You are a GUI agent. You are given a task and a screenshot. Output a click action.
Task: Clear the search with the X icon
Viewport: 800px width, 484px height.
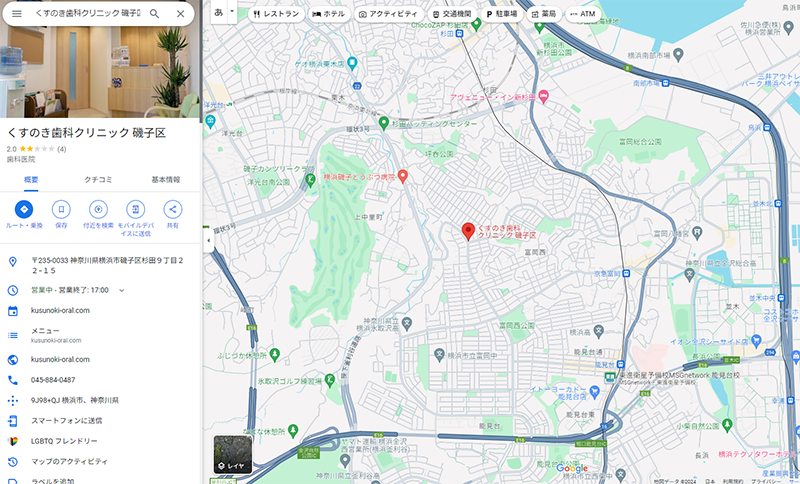coord(181,14)
